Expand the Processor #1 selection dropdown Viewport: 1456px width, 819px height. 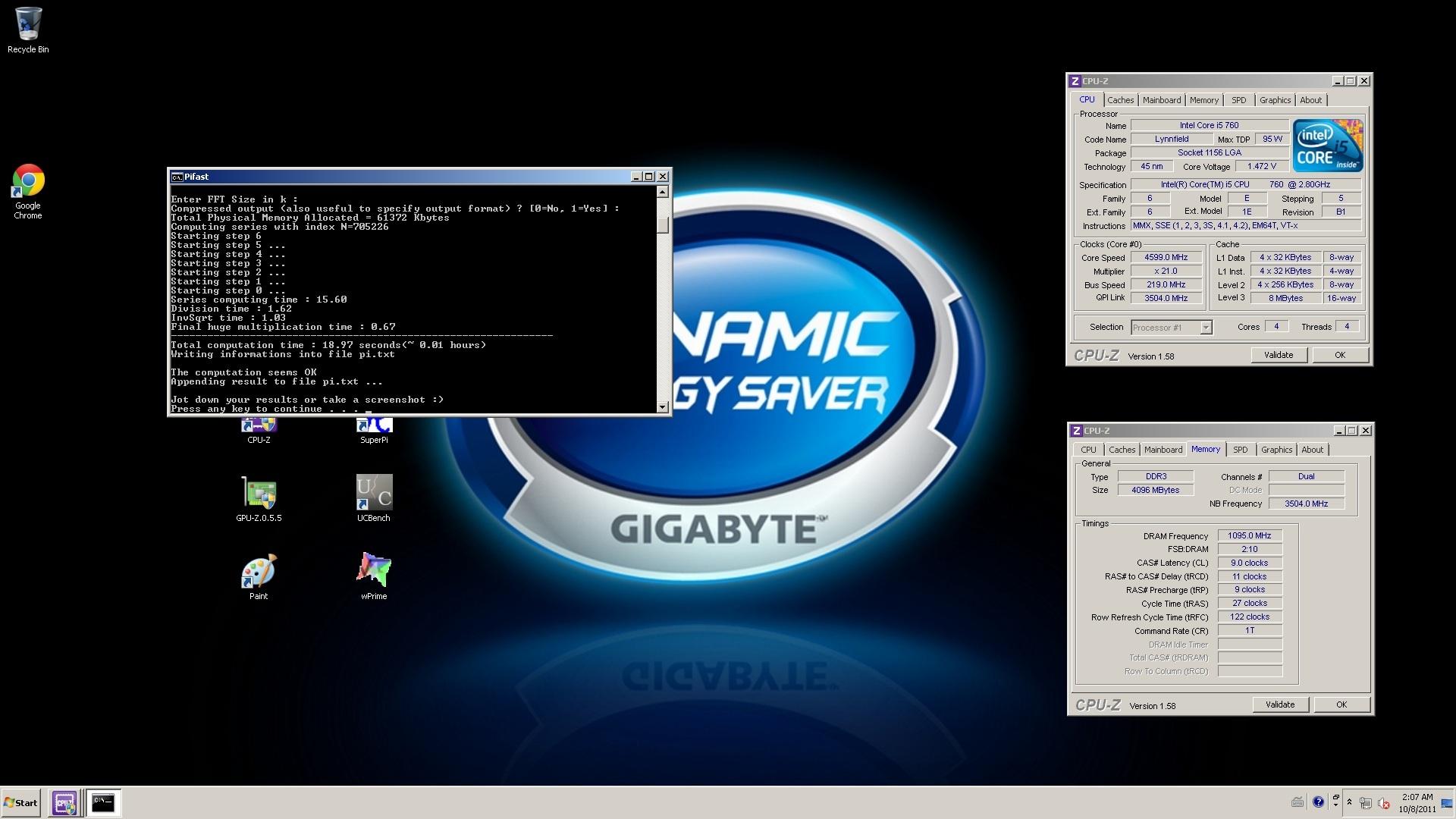tap(1206, 328)
